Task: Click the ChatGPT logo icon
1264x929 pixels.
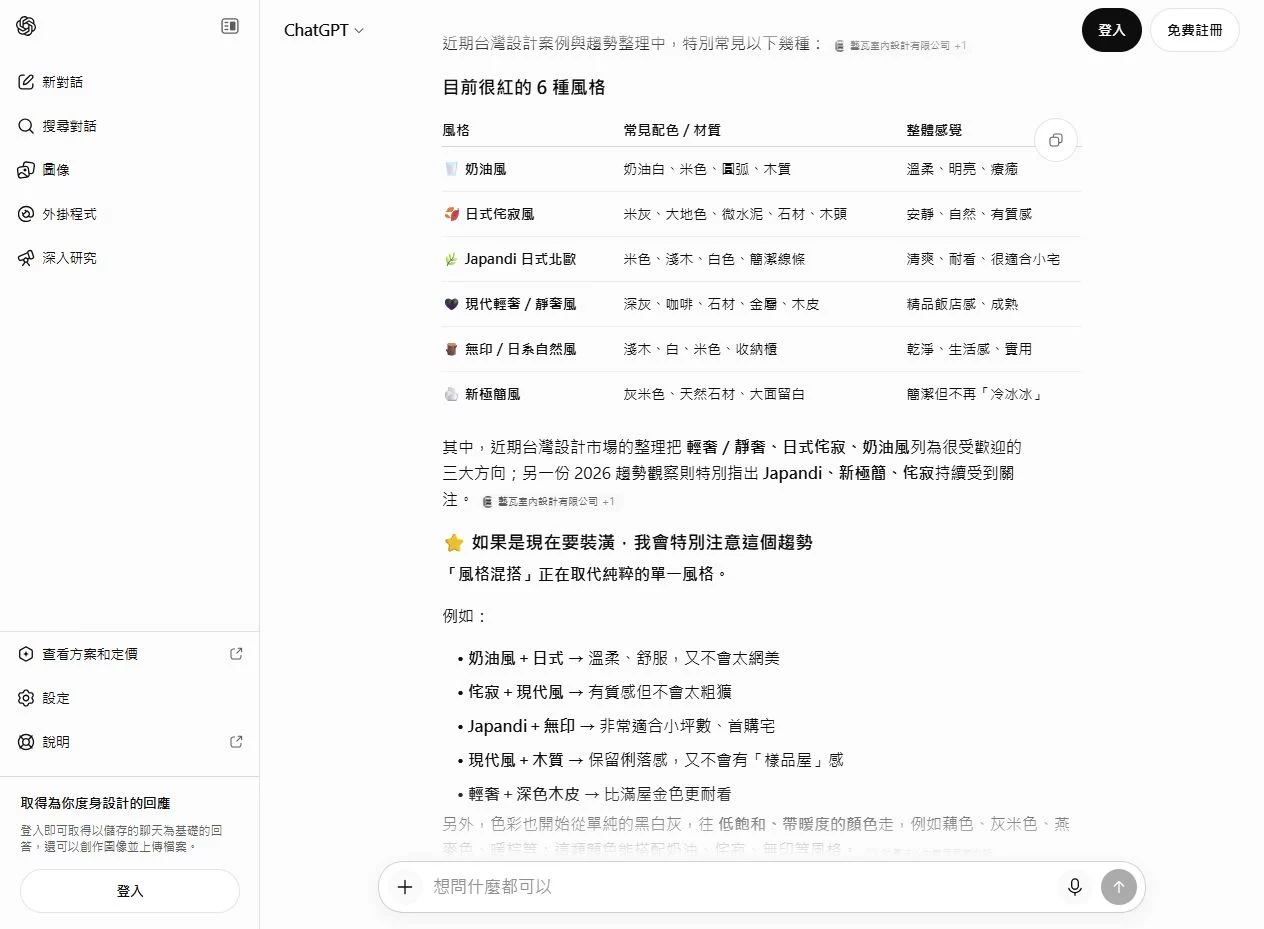Action: pos(26,26)
